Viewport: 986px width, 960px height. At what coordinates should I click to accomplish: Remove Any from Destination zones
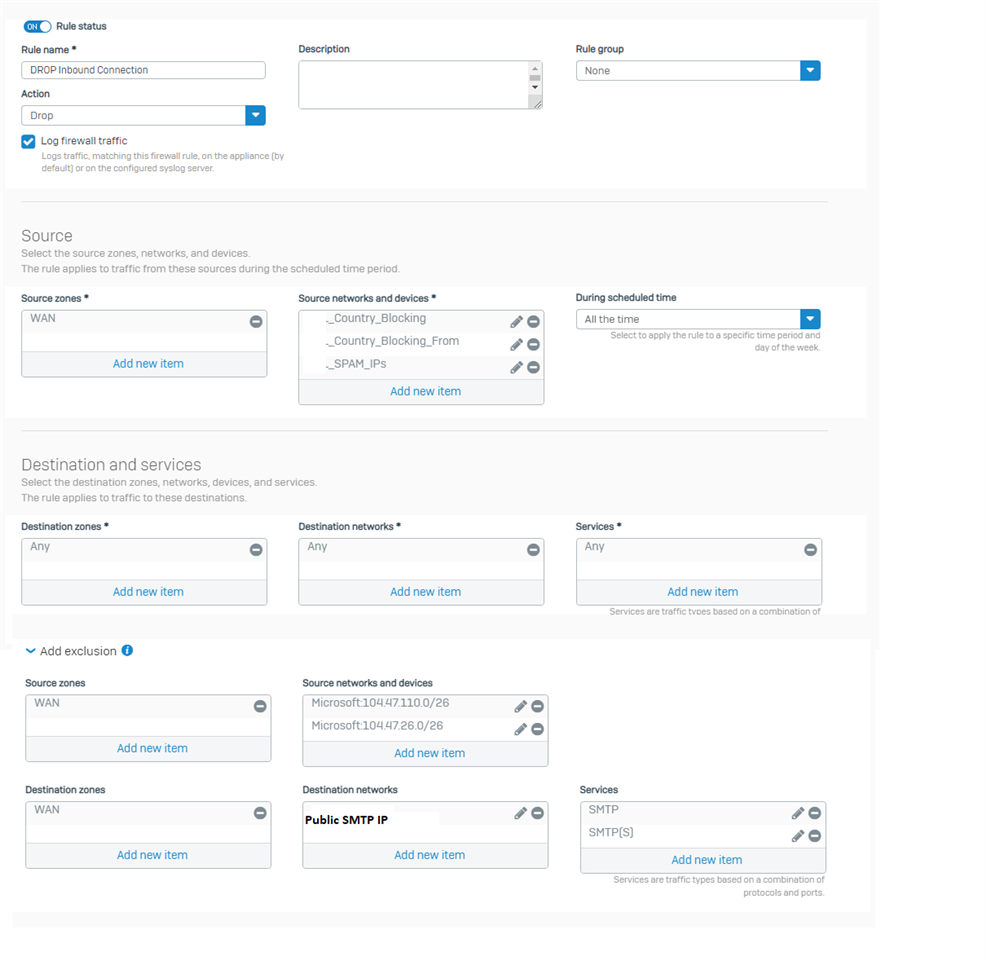[256, 549]
